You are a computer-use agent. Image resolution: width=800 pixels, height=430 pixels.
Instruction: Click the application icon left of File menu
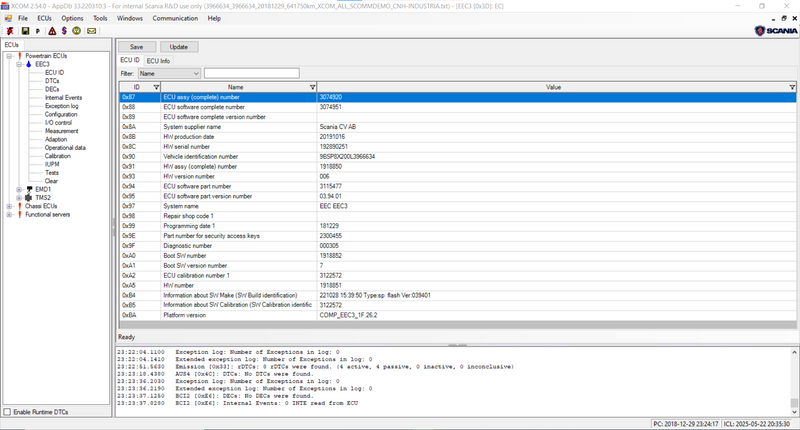tap(8, 18)
